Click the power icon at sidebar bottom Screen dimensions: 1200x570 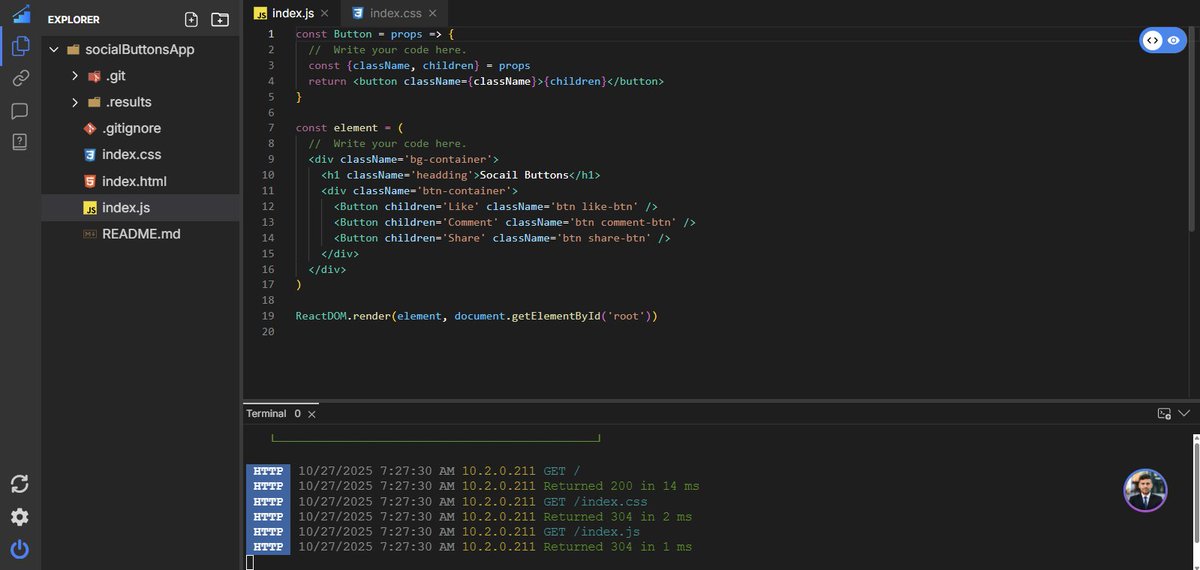point(20,549)
